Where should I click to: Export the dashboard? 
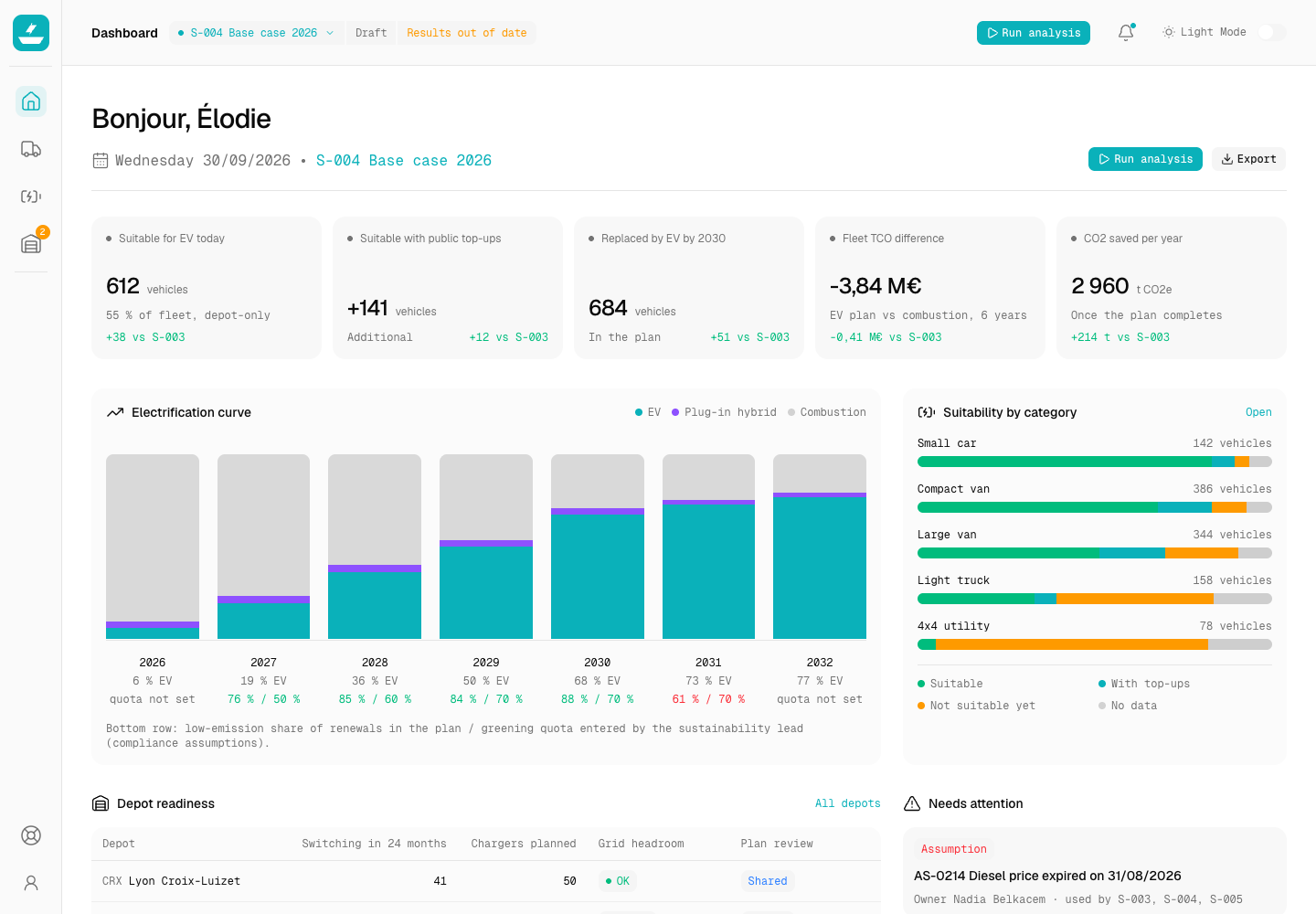coord(1248,159)
